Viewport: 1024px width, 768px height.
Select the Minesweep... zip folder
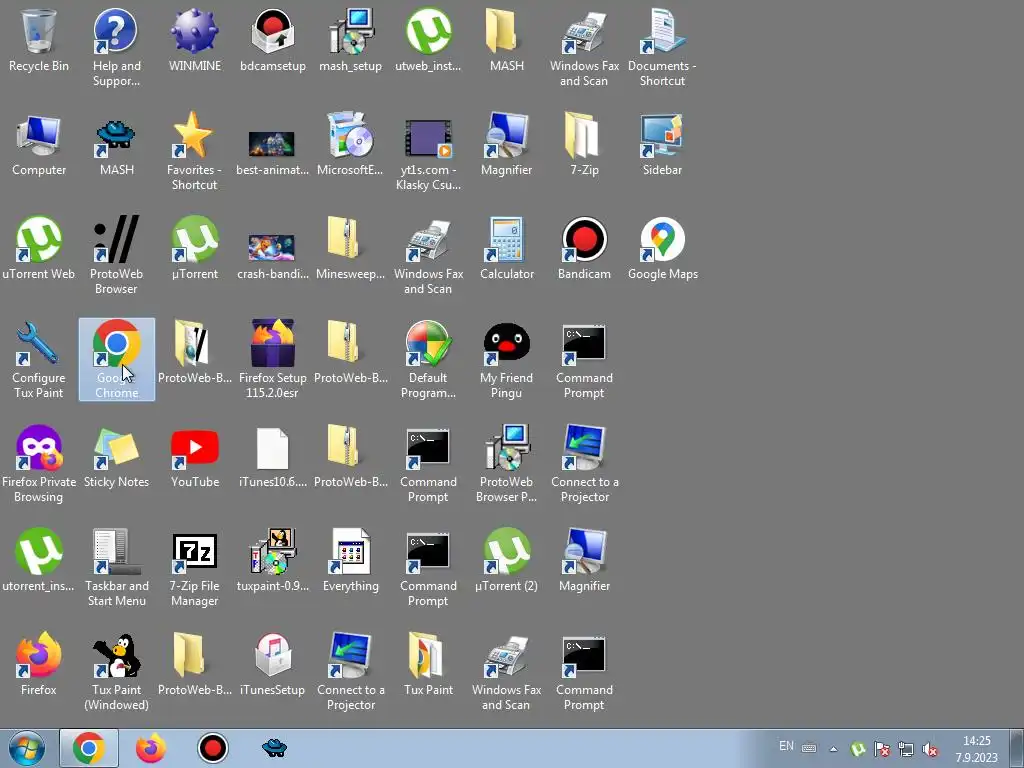coord(351,248)
